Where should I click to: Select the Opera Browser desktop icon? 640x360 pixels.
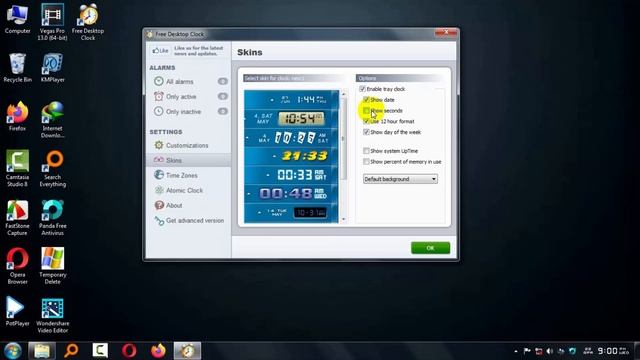[x=17, y=266]
